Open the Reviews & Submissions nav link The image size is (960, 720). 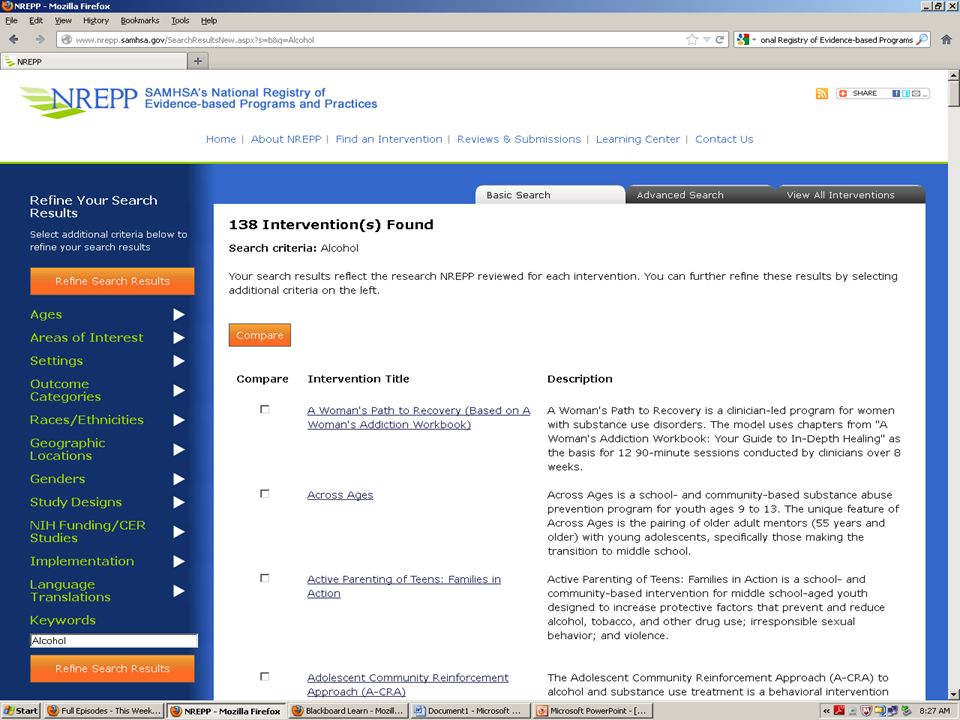click(519, 139)
